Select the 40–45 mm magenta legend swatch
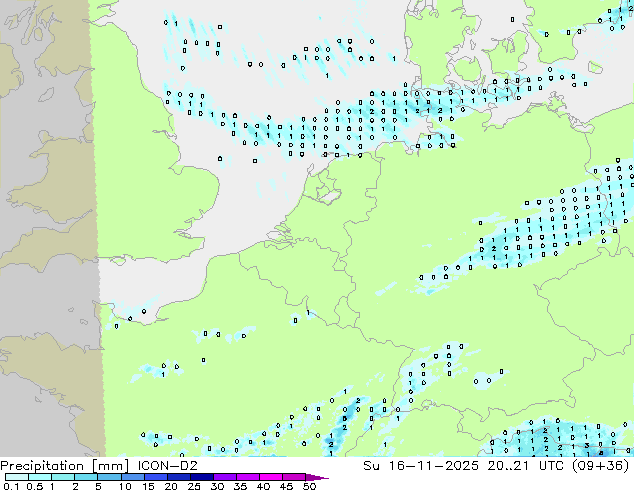The height and width of the screenshot is (490, 634). click(271, 477)
